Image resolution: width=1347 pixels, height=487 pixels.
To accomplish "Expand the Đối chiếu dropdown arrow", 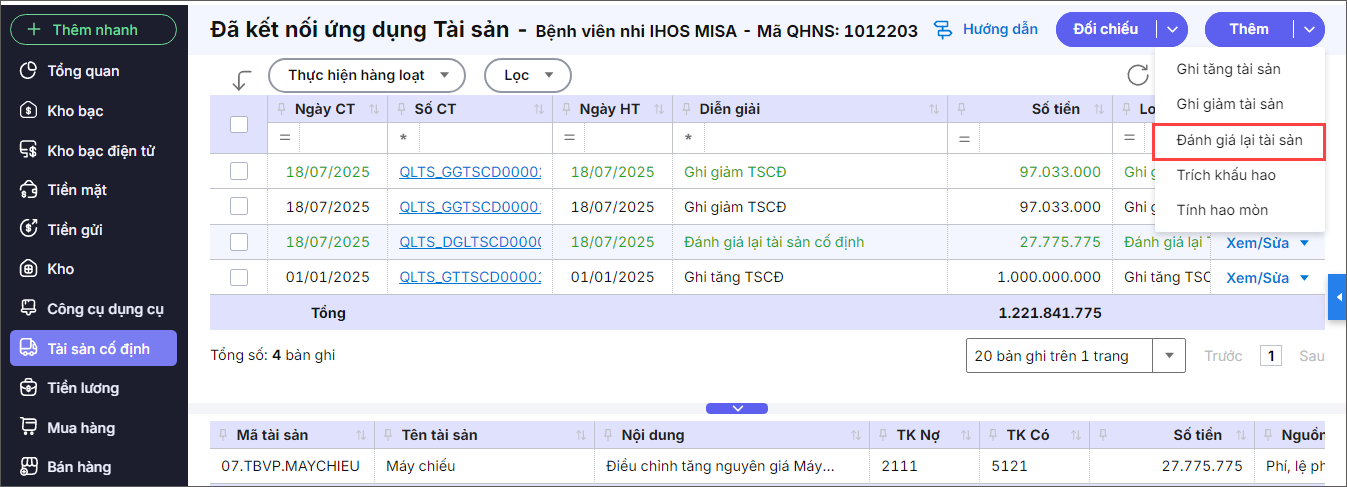I will 1172,30.
